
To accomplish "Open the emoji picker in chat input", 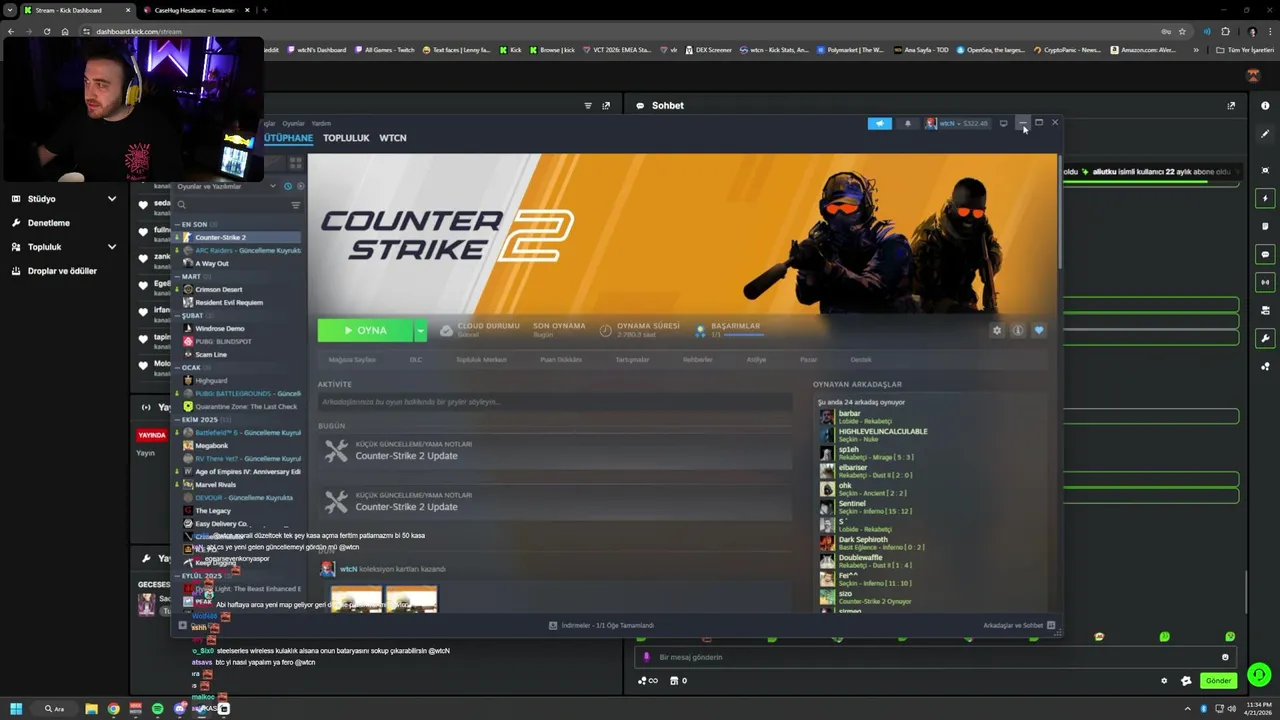I will (1225, 657).
